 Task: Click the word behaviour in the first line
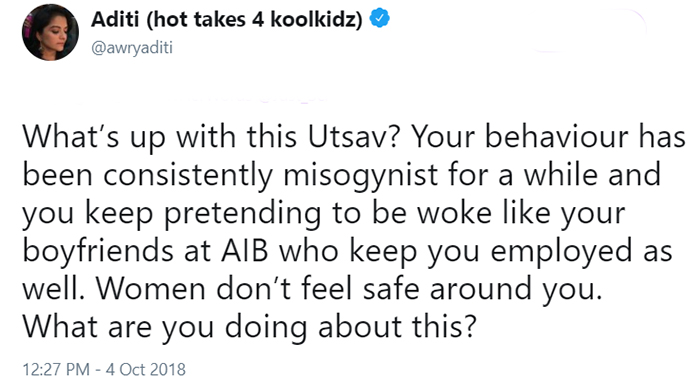pos(557,137)
